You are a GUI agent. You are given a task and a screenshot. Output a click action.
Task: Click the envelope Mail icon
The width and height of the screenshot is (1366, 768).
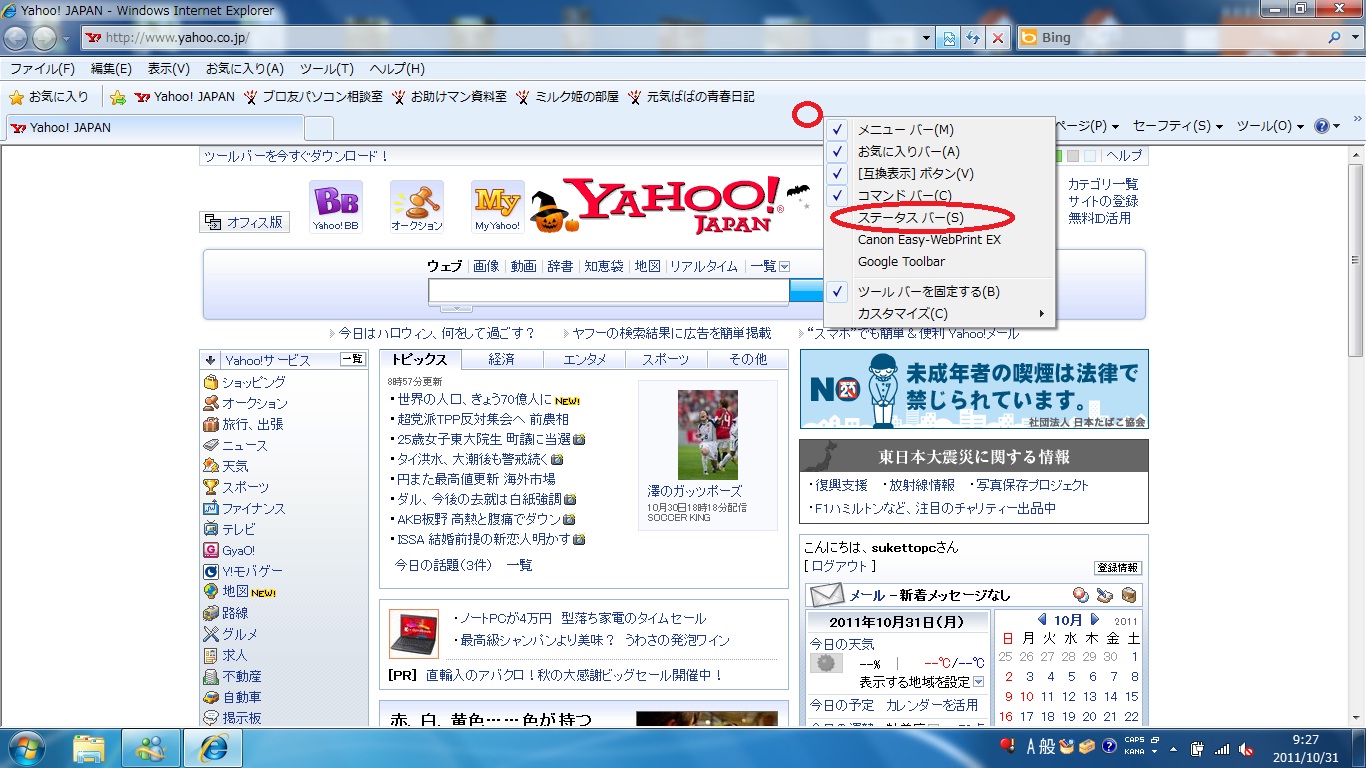[x=827, y=594]
